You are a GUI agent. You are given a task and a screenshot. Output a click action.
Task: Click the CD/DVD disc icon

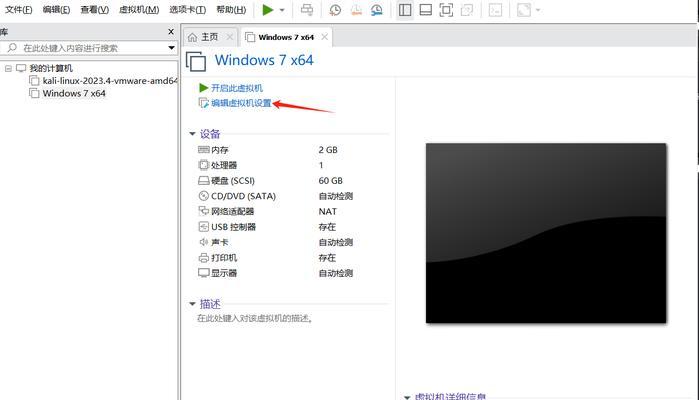(204, 196)
